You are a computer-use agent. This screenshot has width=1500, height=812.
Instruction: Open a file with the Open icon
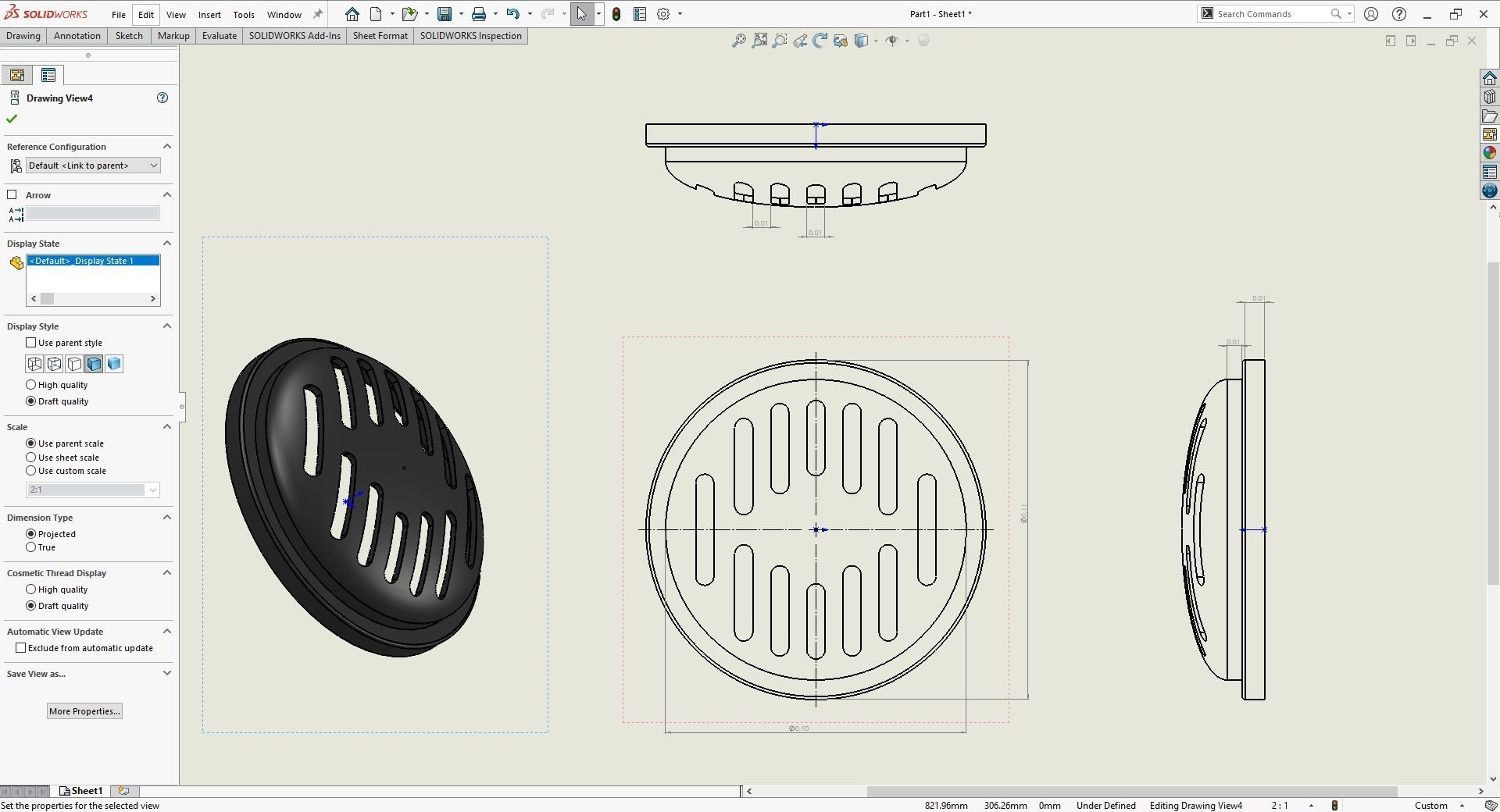[x=409, y=14]
